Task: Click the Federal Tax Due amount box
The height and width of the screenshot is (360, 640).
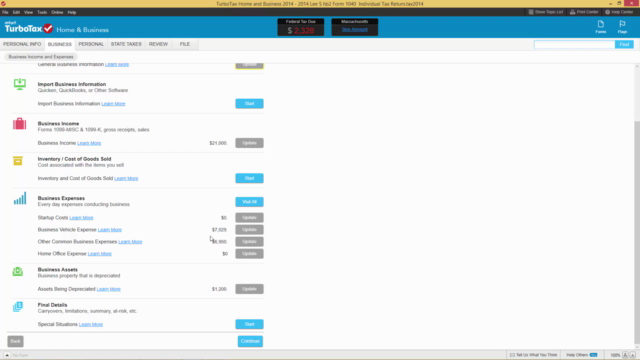Action: click(301, 27)
